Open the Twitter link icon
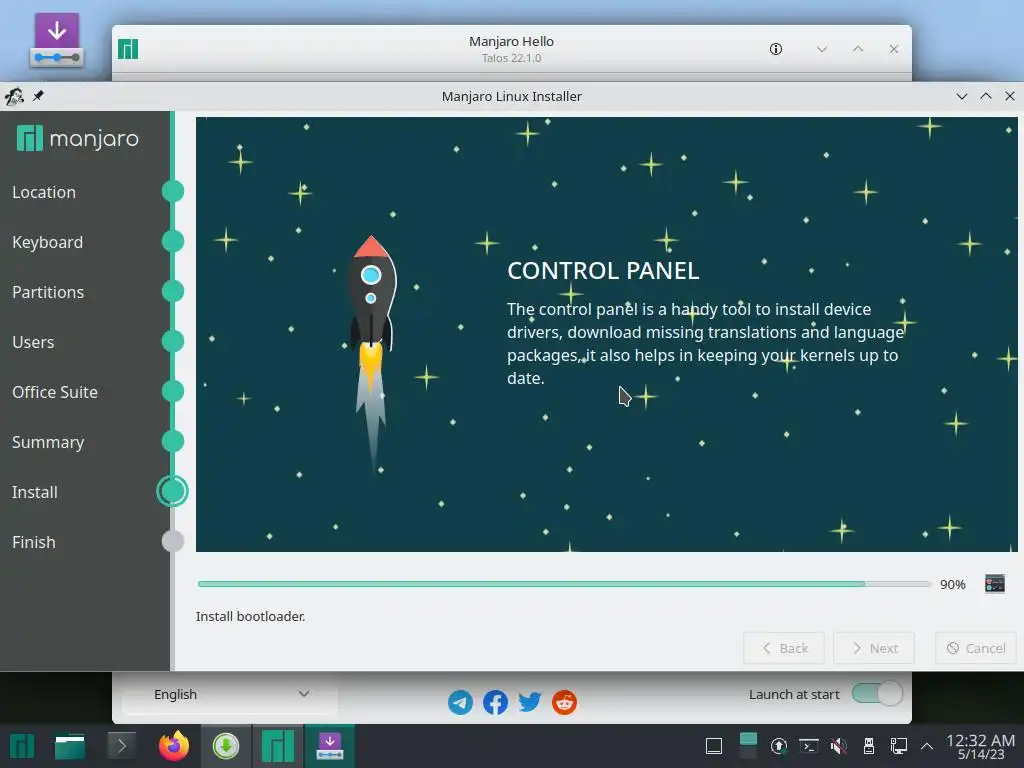 (530, 702)
